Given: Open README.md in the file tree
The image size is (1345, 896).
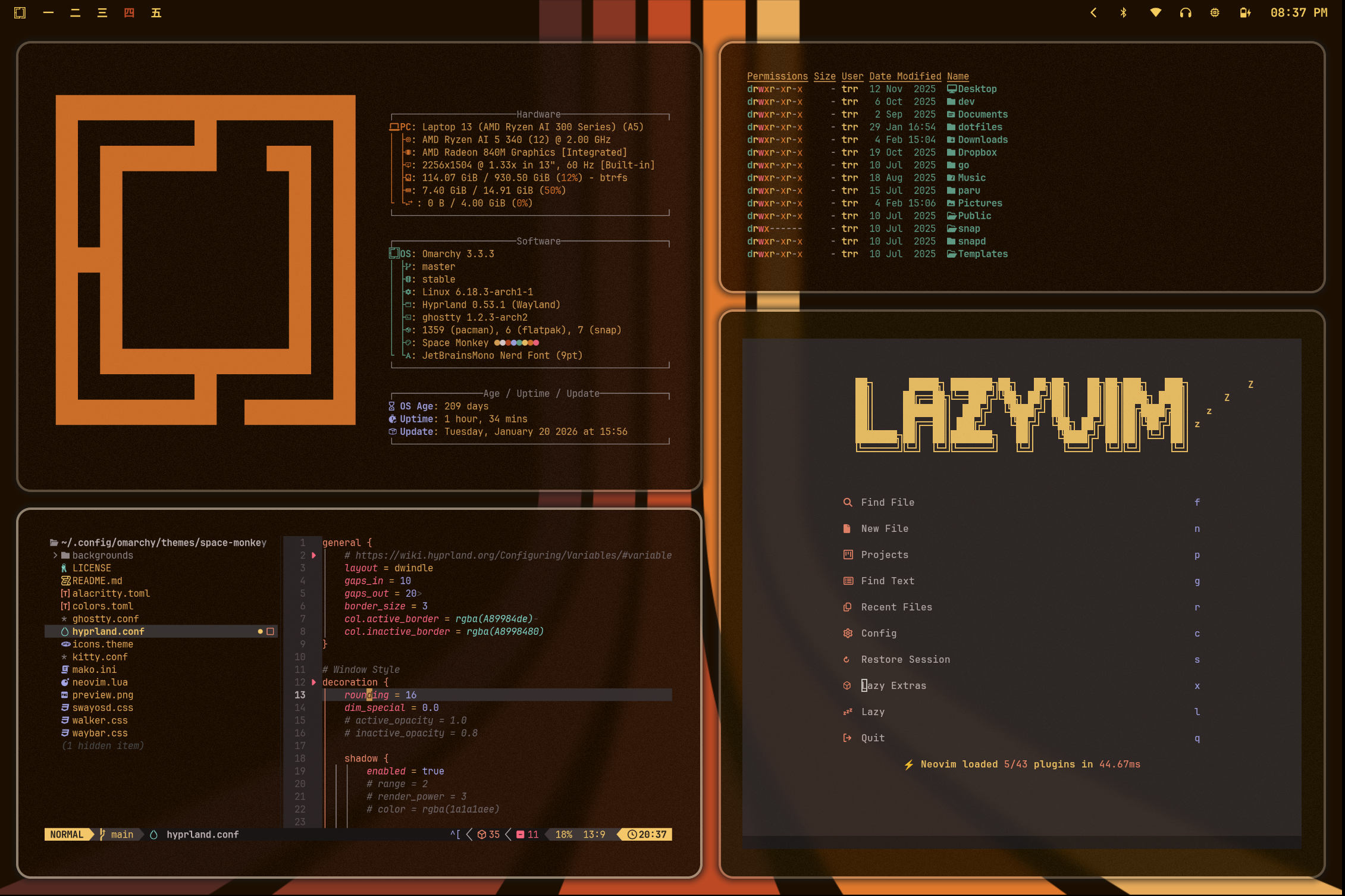Looking at the screenshot, I should pos(97,581).
